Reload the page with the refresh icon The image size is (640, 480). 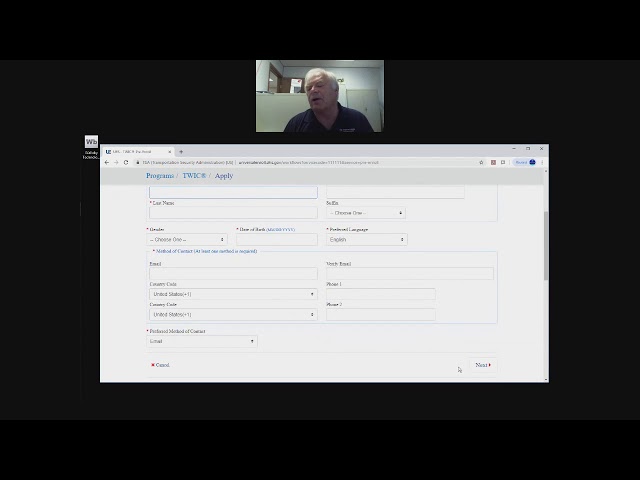pos(126,162)
